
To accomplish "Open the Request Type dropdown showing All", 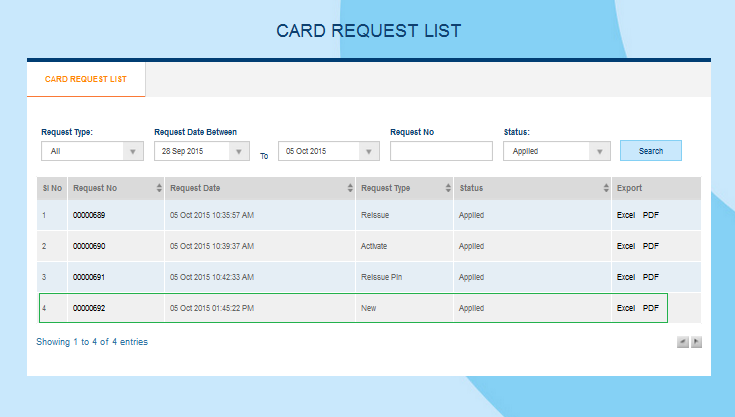I will (x=92, y=151).
